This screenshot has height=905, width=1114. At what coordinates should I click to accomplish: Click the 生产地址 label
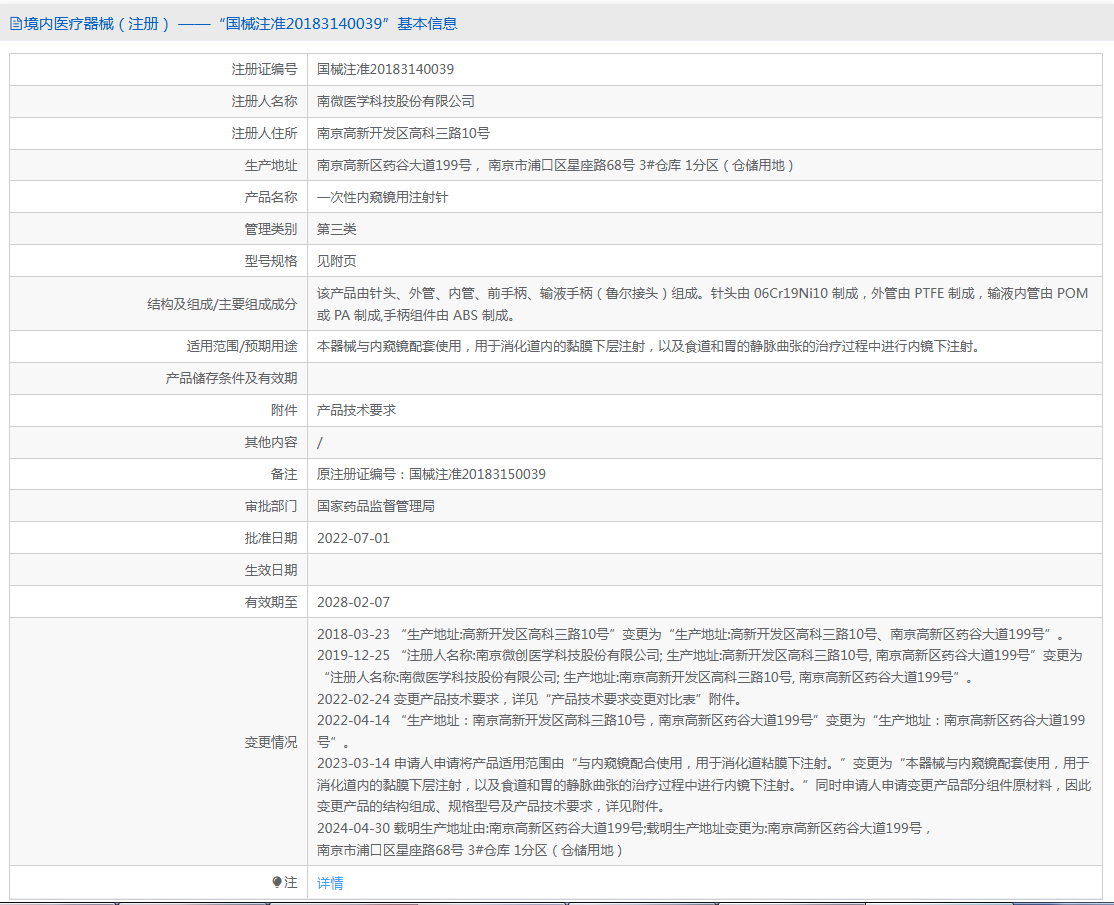tap(271, 166)
